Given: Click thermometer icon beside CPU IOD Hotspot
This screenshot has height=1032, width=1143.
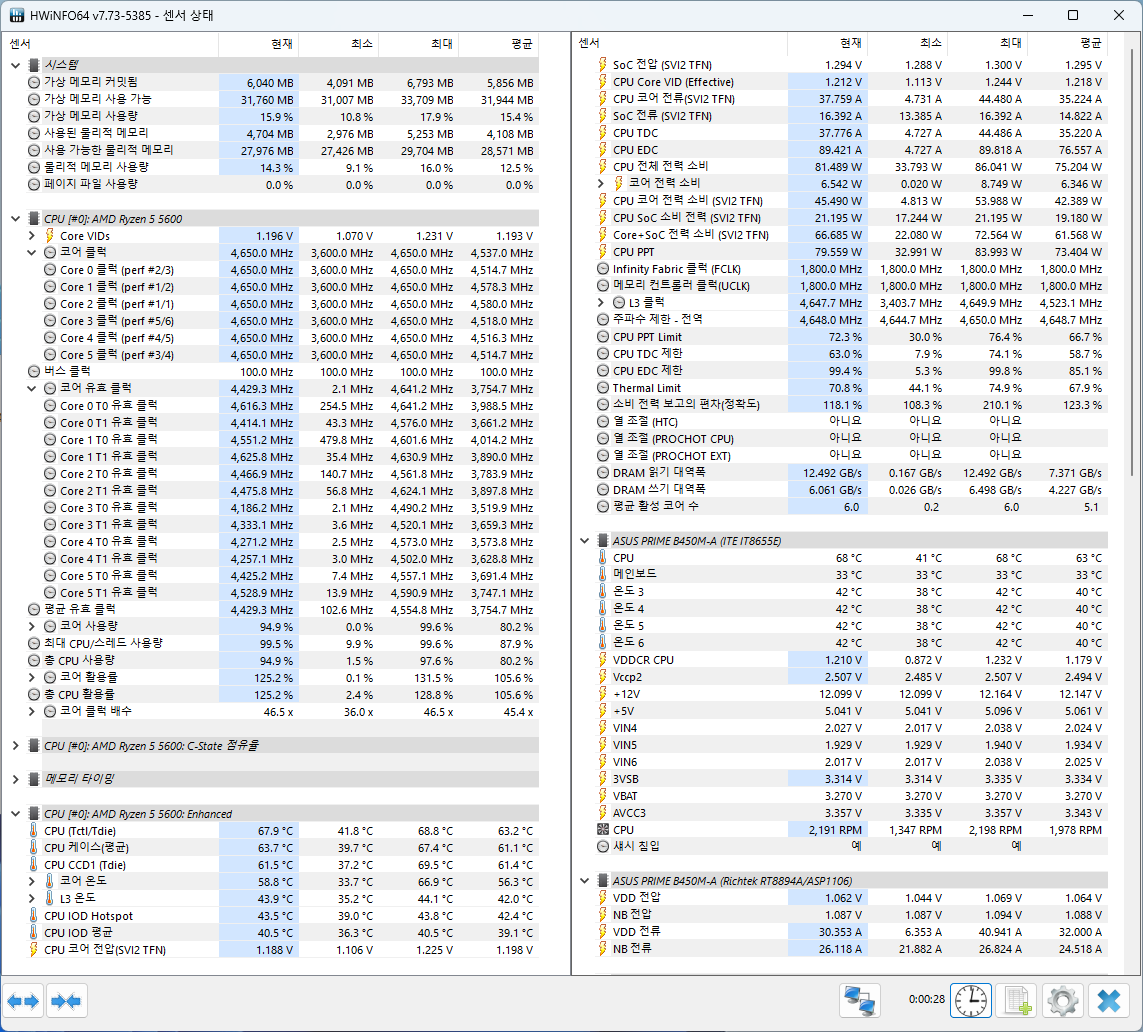Looking at the screenshot, I should (x=34, y=915).
